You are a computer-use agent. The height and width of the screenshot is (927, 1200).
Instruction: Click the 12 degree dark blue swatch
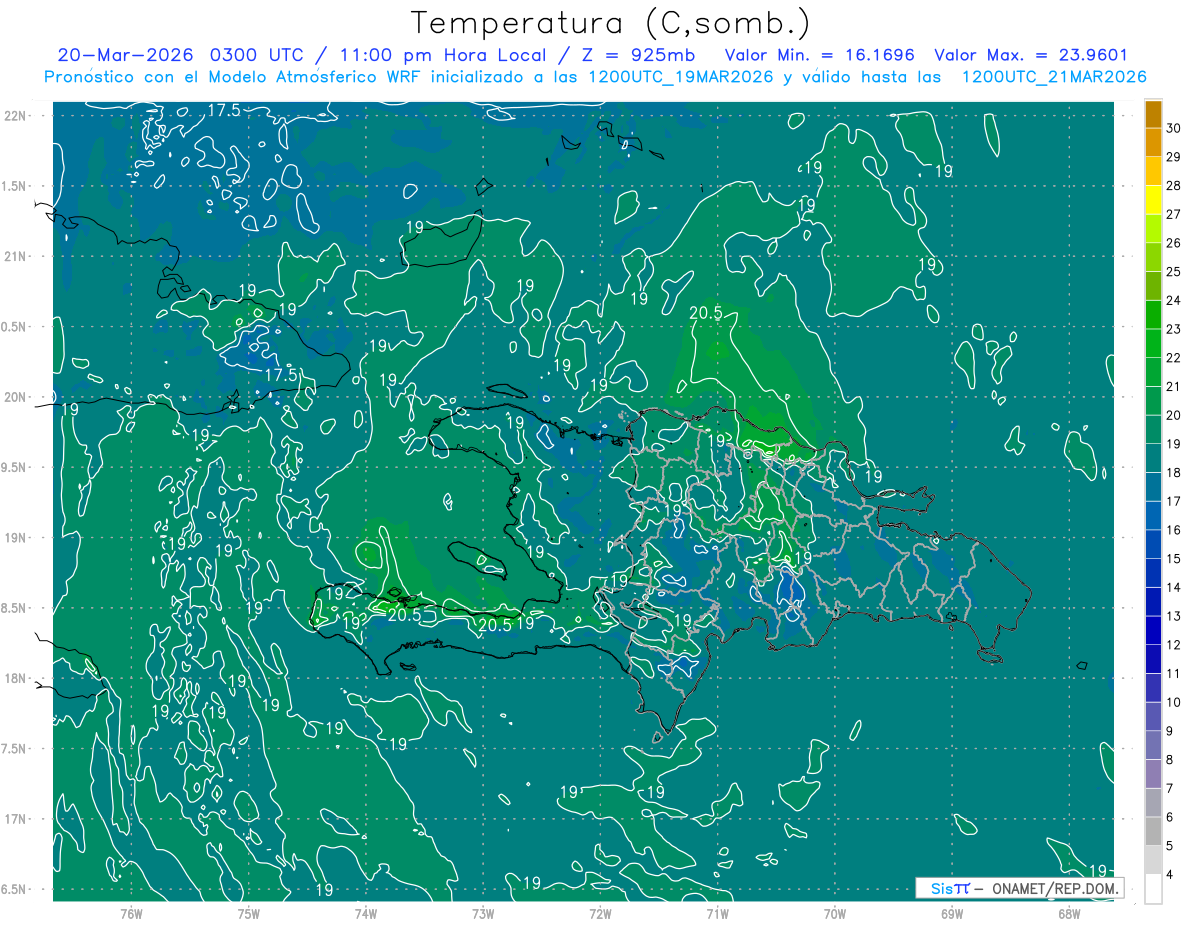tap(1153, 630)
